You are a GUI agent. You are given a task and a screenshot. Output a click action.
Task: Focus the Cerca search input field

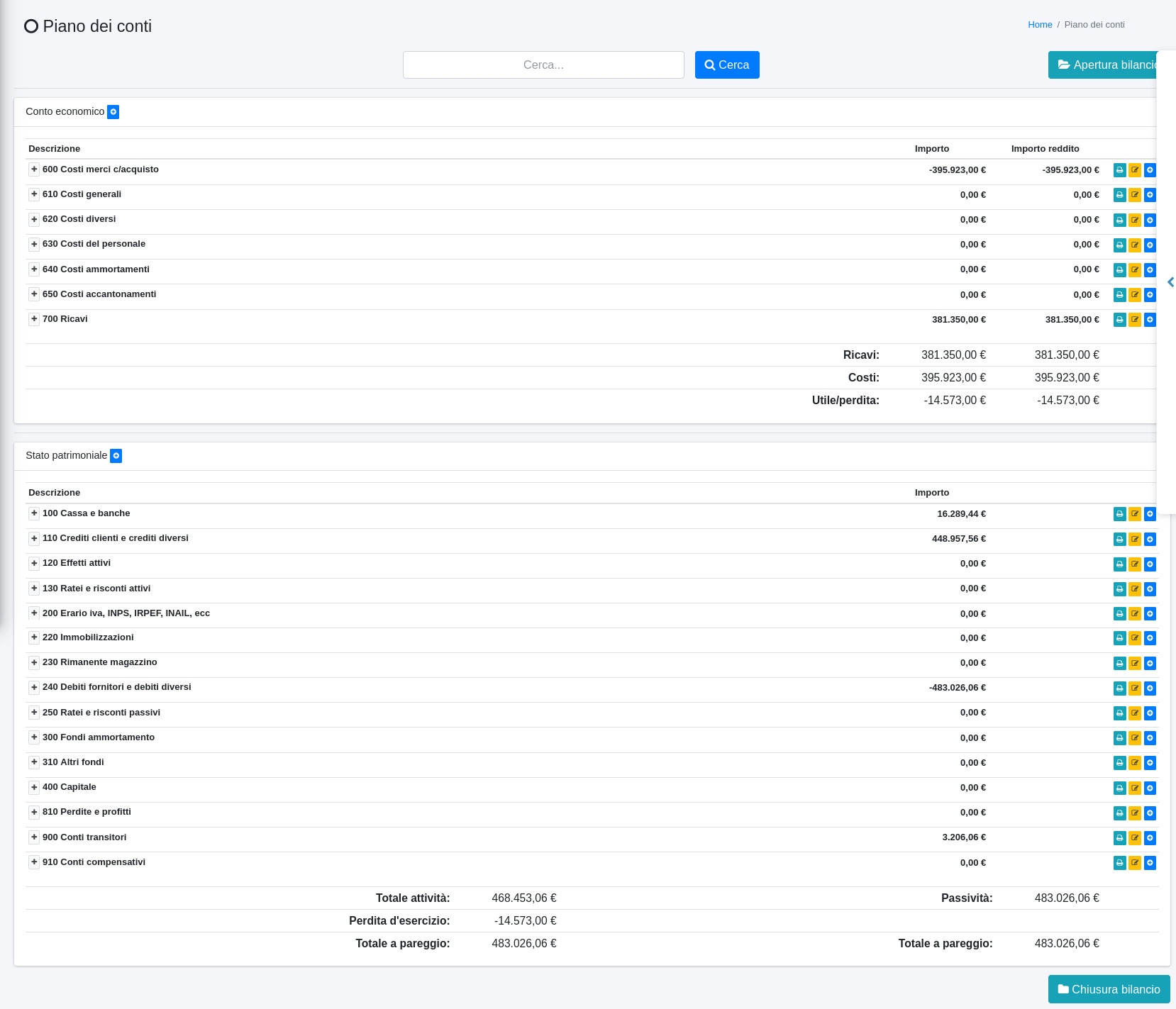coord(543,65)
